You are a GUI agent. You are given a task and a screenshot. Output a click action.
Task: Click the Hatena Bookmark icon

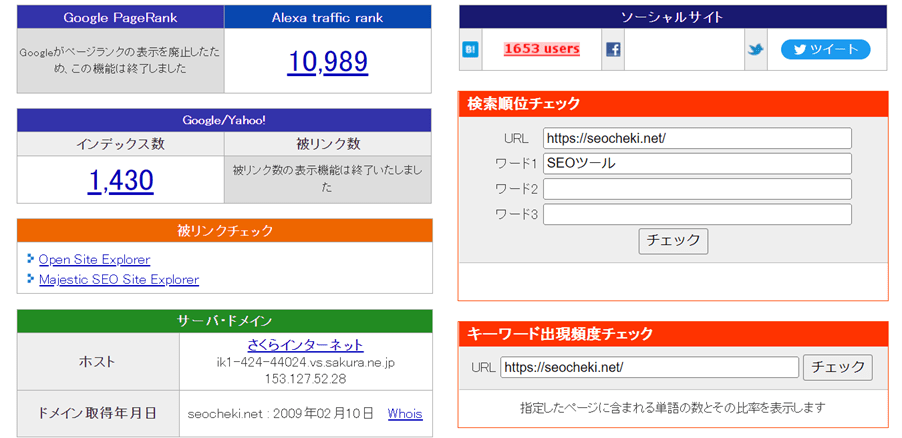point(471,49)
